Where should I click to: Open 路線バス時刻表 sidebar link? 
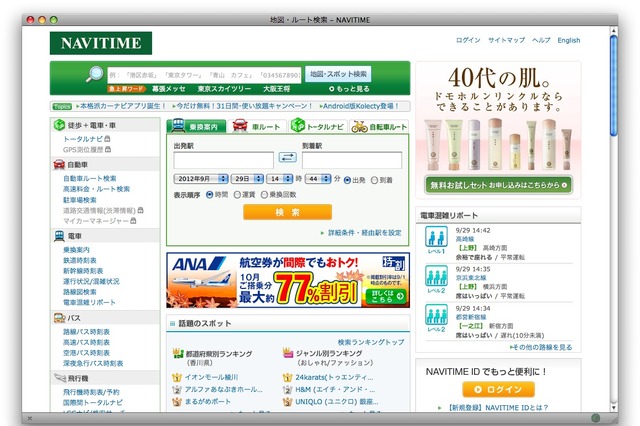click(x=86, y=332)
